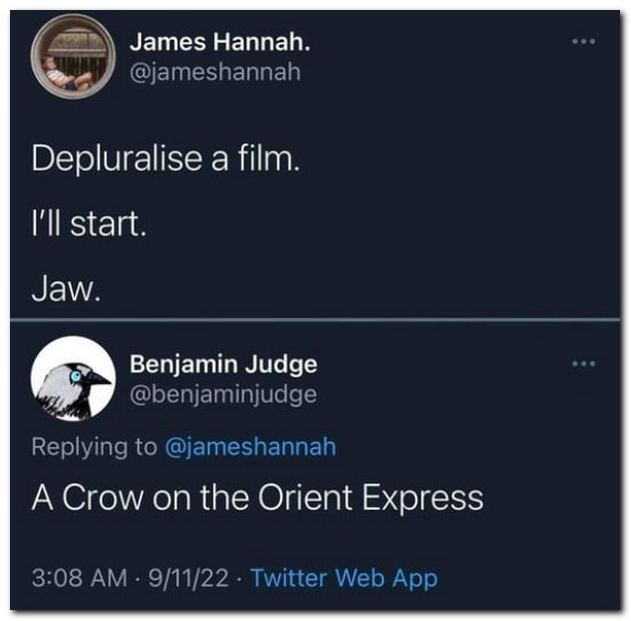Click the blue @jameshannah mention link

coord(250,446)
